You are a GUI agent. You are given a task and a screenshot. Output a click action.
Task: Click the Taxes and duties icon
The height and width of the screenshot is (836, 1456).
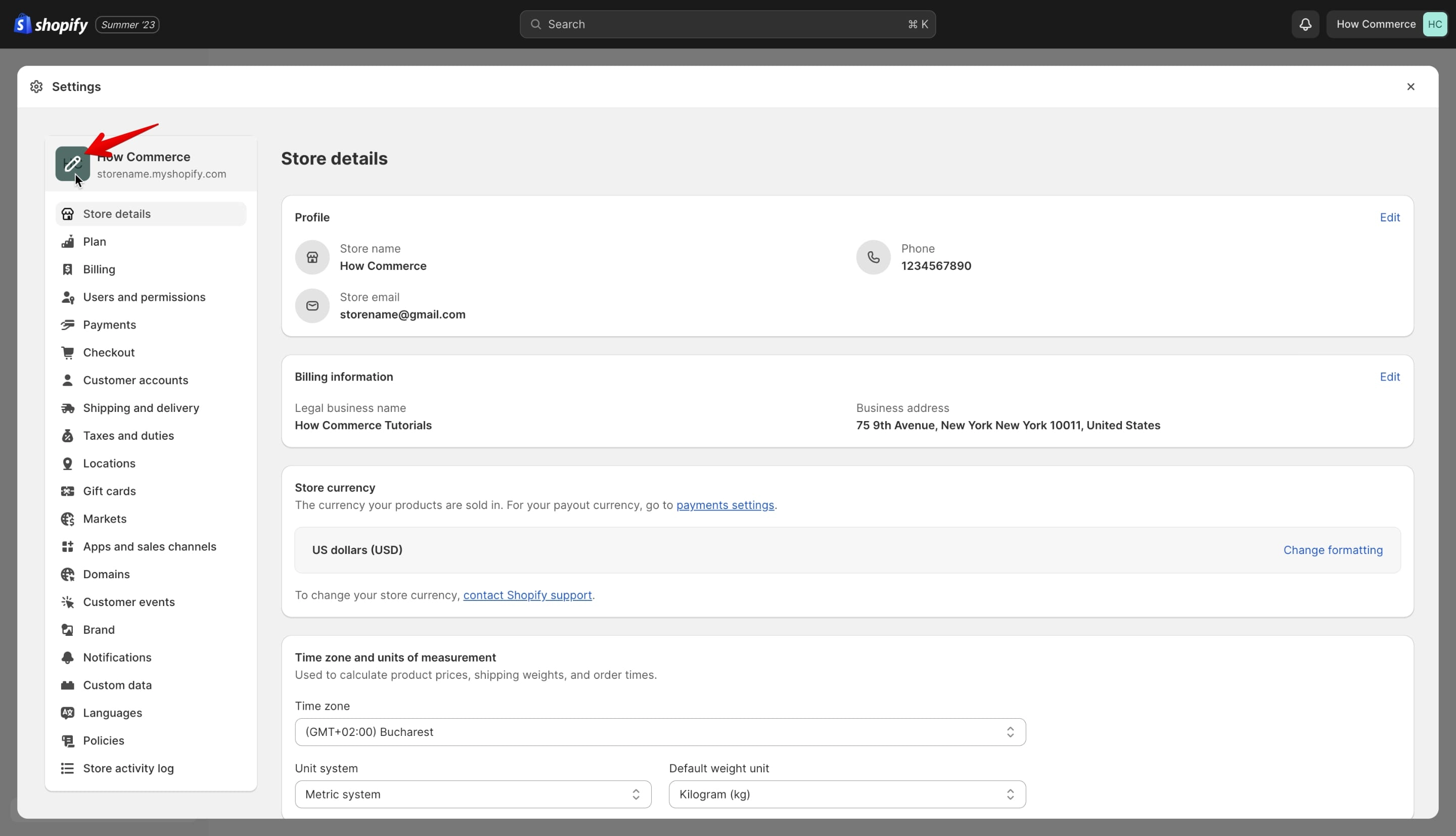[68, 436]
